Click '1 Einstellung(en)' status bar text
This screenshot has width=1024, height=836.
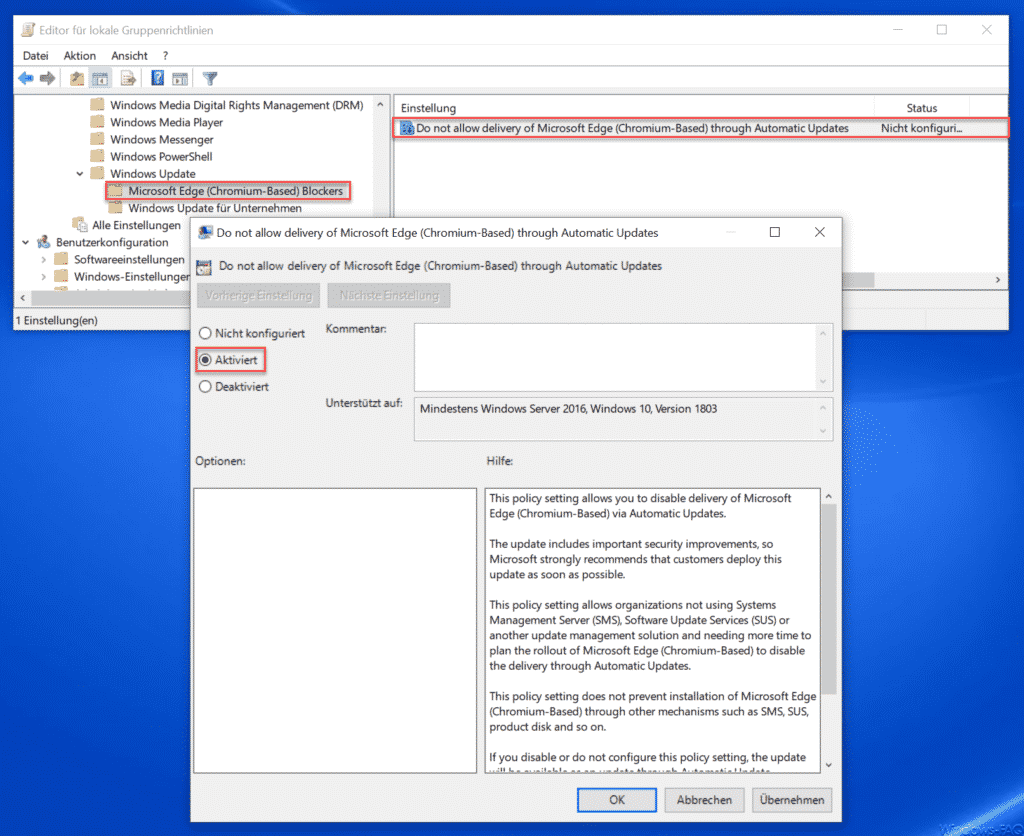(57, 320)
